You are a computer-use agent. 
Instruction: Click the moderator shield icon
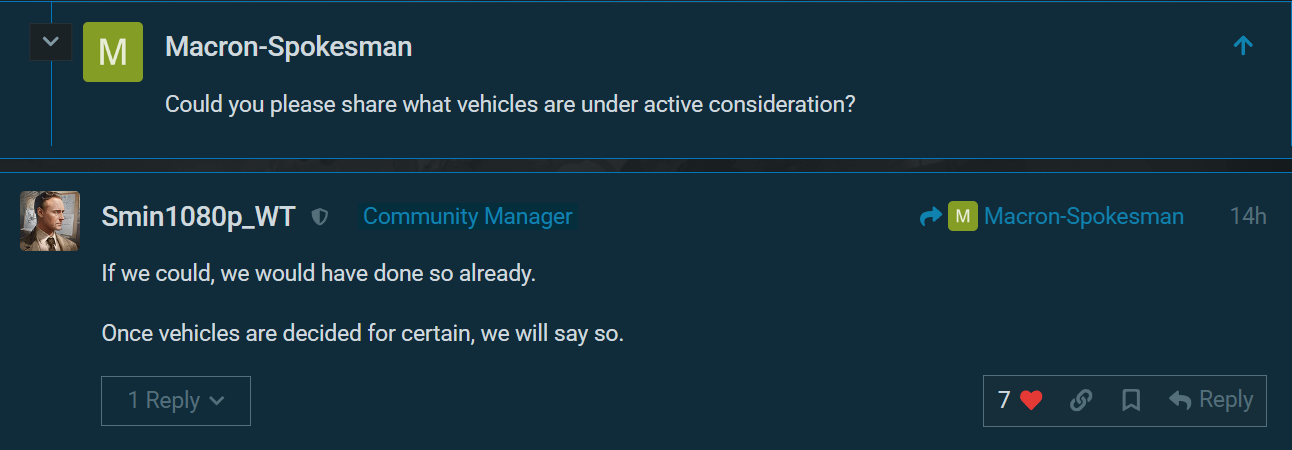[x=320, y=217]
